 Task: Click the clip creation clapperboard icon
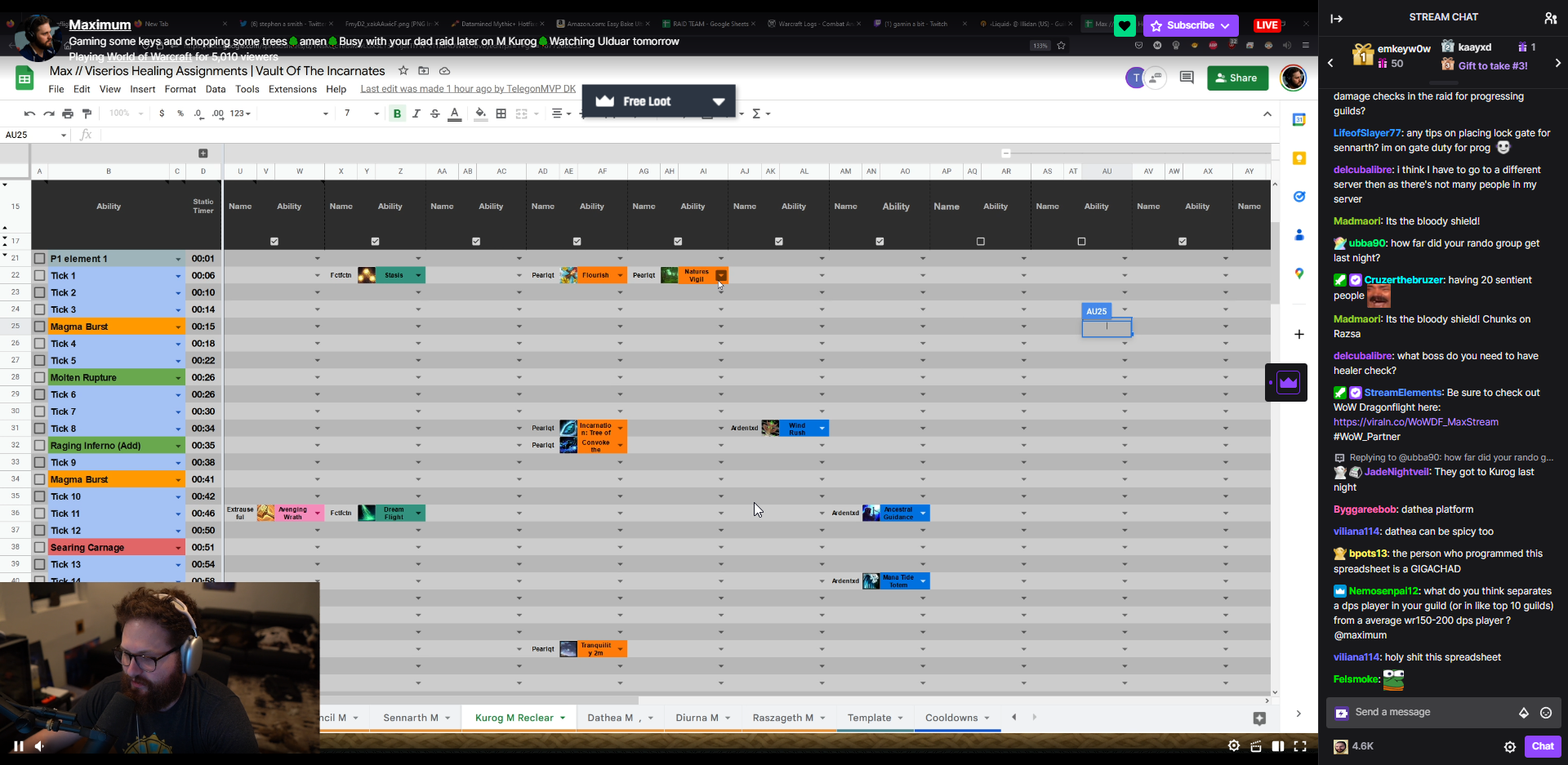click(1256, 745)
